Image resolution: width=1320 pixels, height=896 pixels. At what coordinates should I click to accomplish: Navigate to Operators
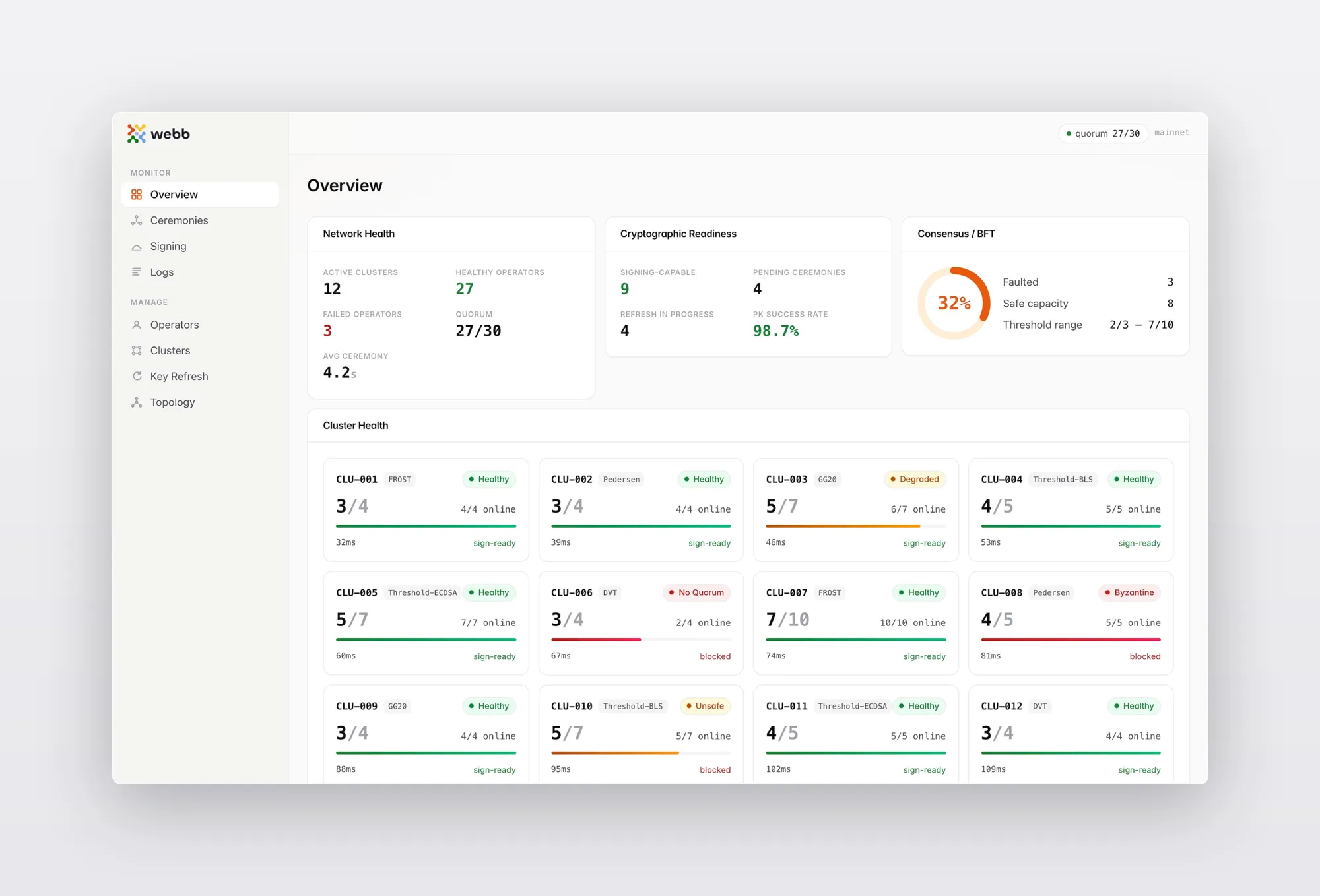pos(200,325)
